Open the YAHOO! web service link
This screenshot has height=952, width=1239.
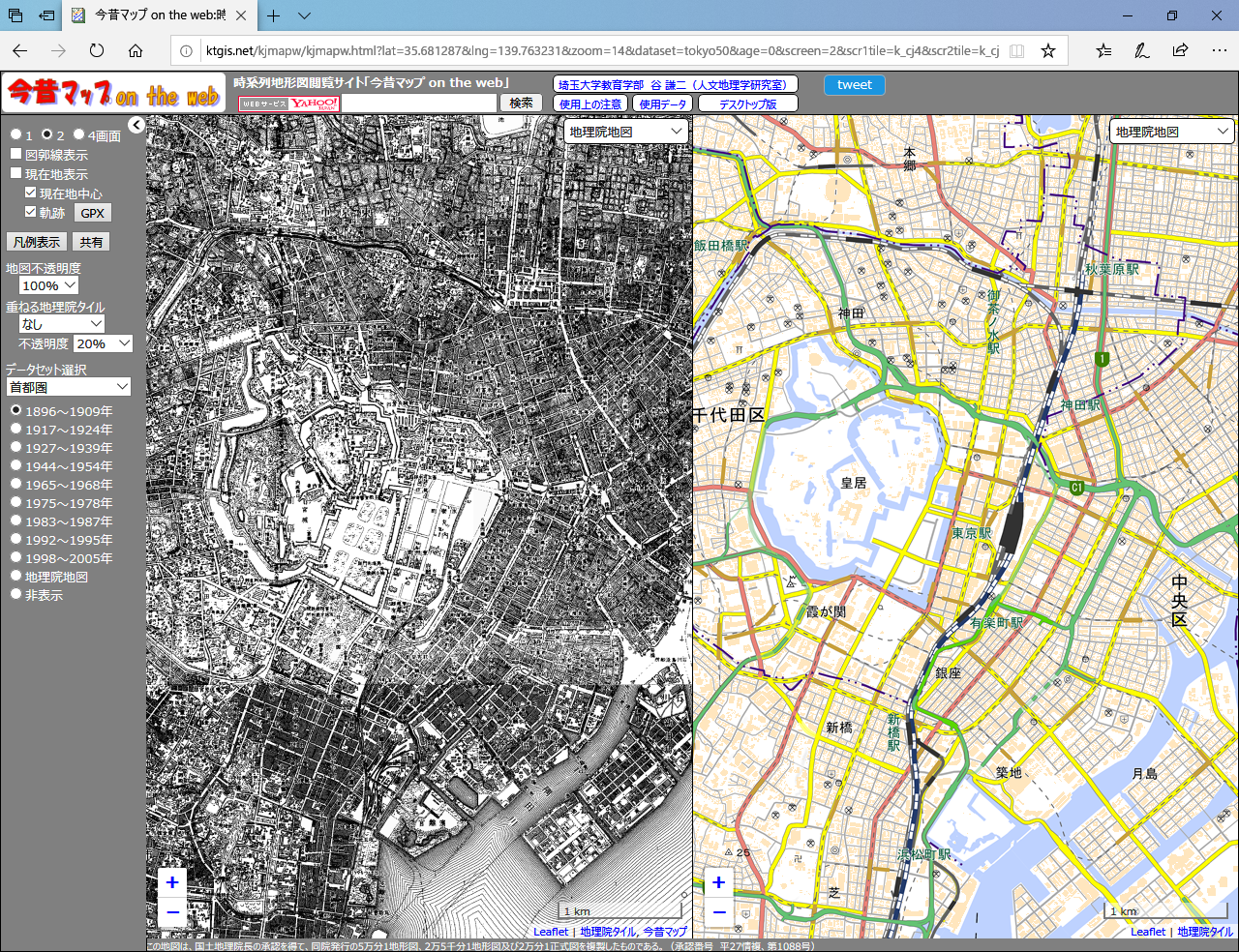[x=287, y=103]
